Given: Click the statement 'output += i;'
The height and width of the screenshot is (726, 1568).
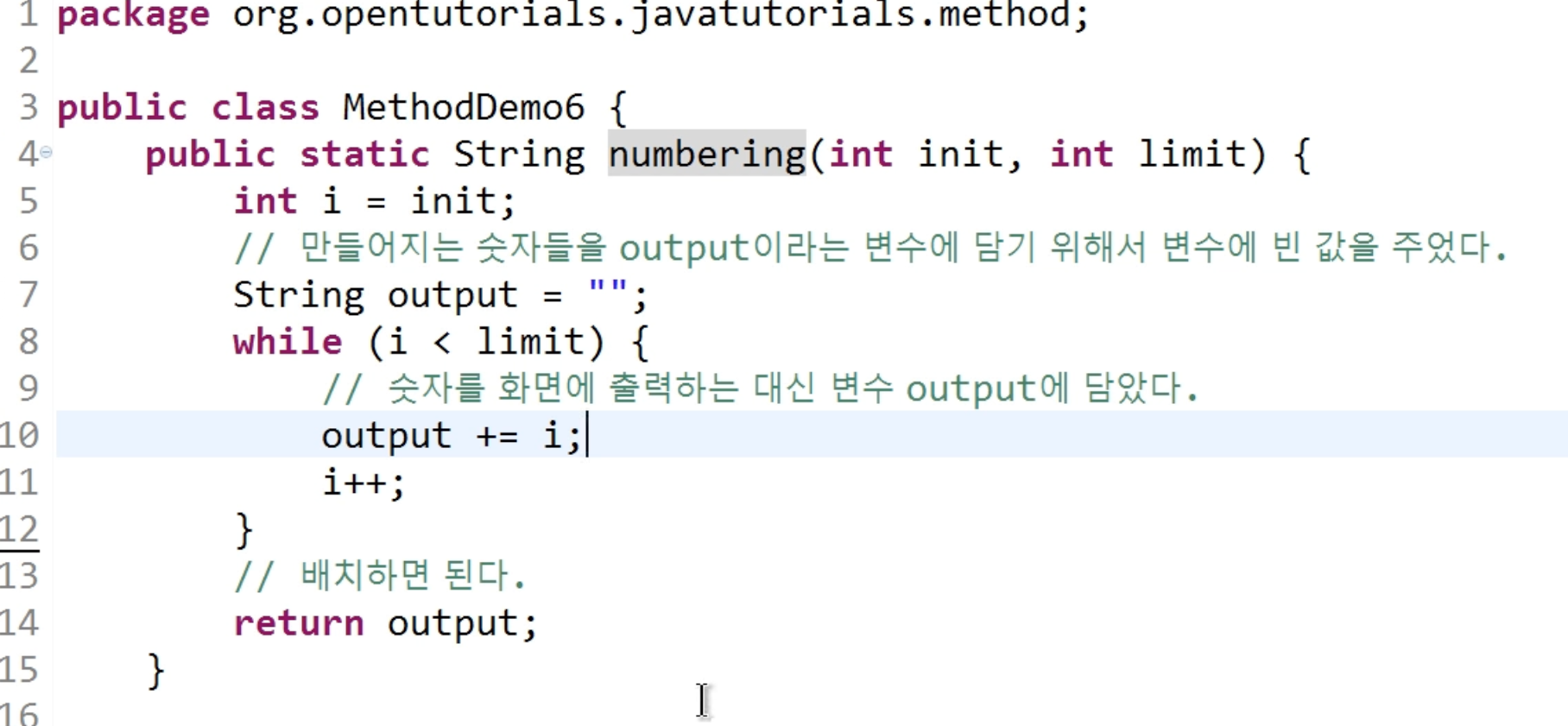Looking at the screenshot, I should 452,435.
